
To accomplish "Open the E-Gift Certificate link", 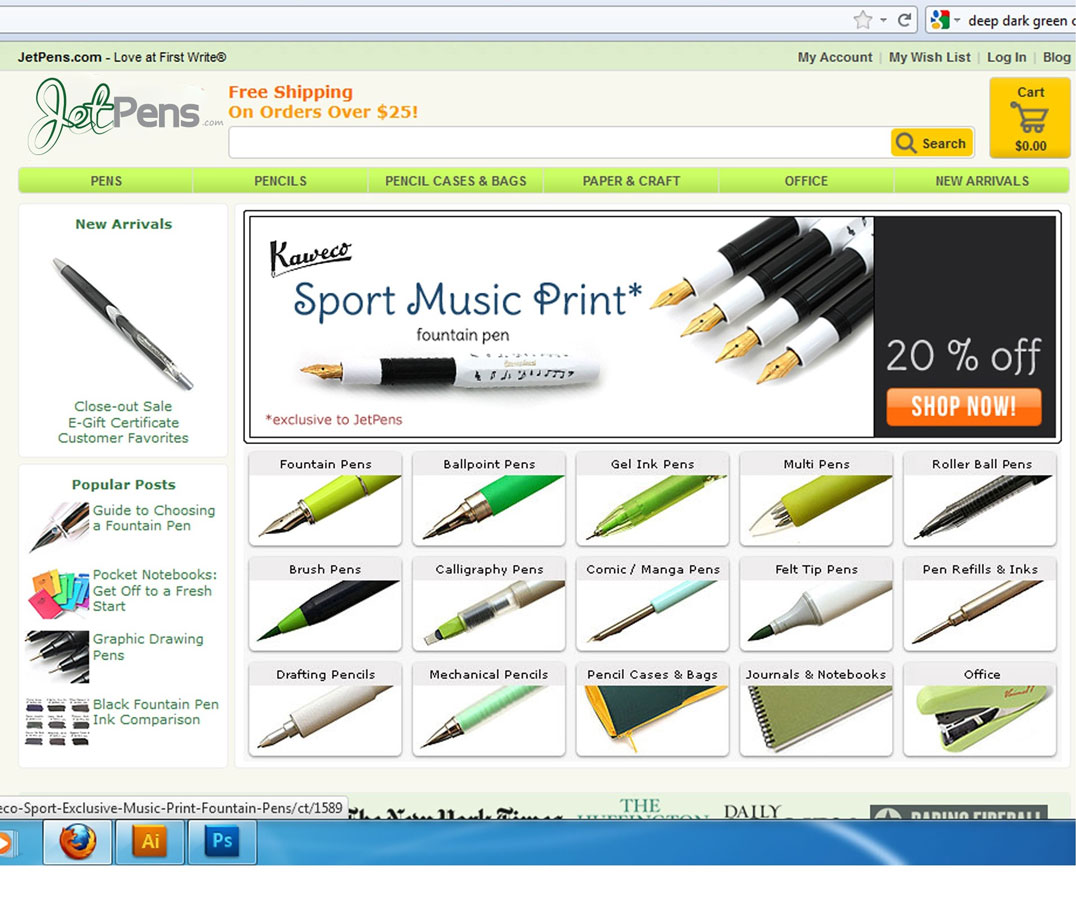I will (x=124, y=423).
